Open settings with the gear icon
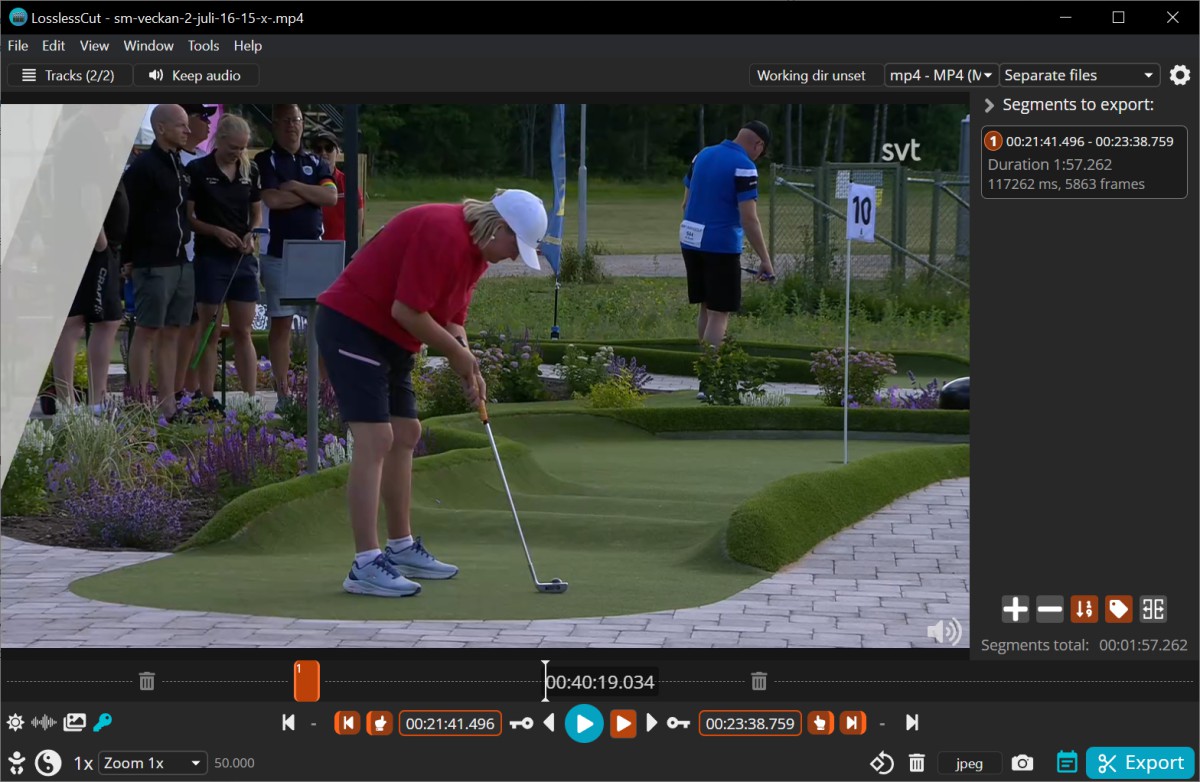Image resolution: width=1200 pixels, height=782 pixels. [1180, 75]
